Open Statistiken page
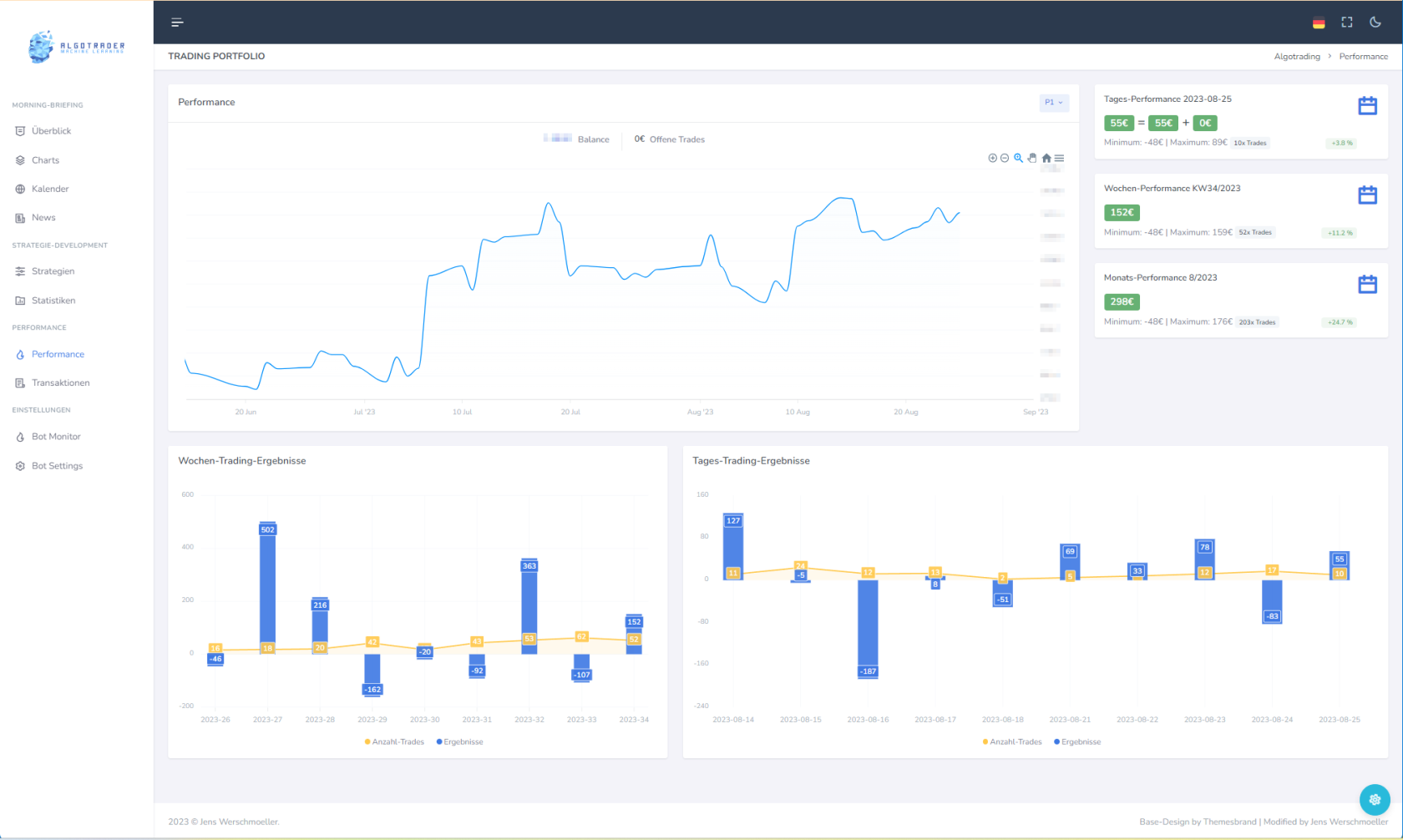Image resolution: width=1403 pixels, height=840 pixels. pos(53,301)
